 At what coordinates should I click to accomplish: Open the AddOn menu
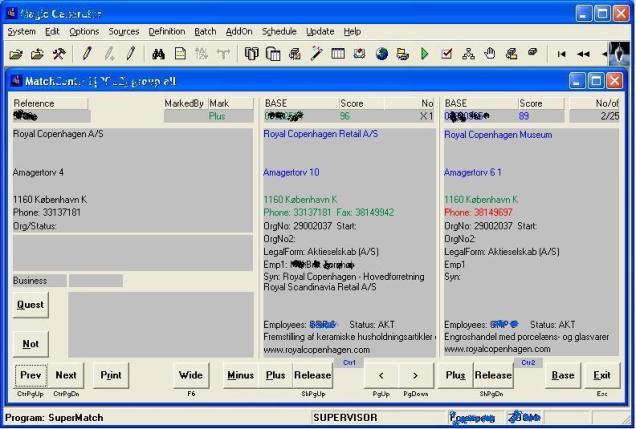[239, 32]
